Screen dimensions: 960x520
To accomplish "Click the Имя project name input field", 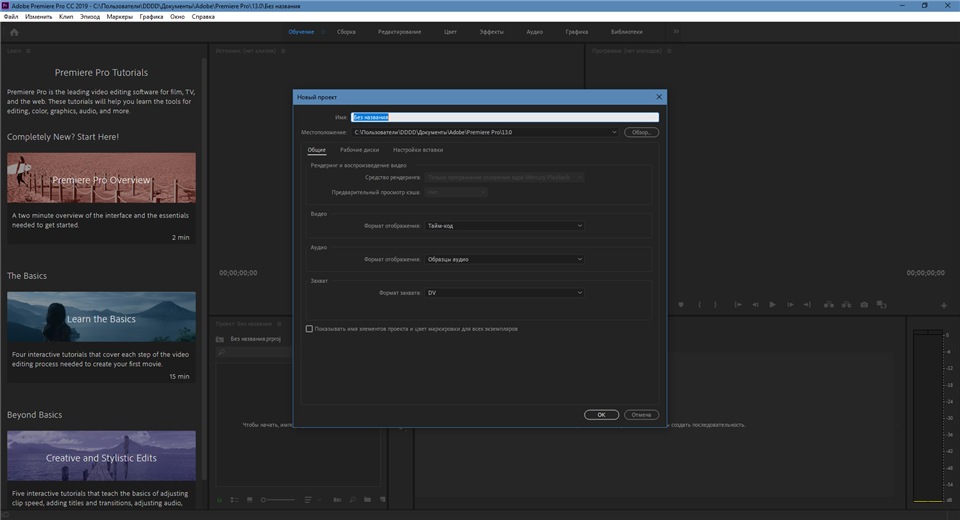I will pos(504,117).
